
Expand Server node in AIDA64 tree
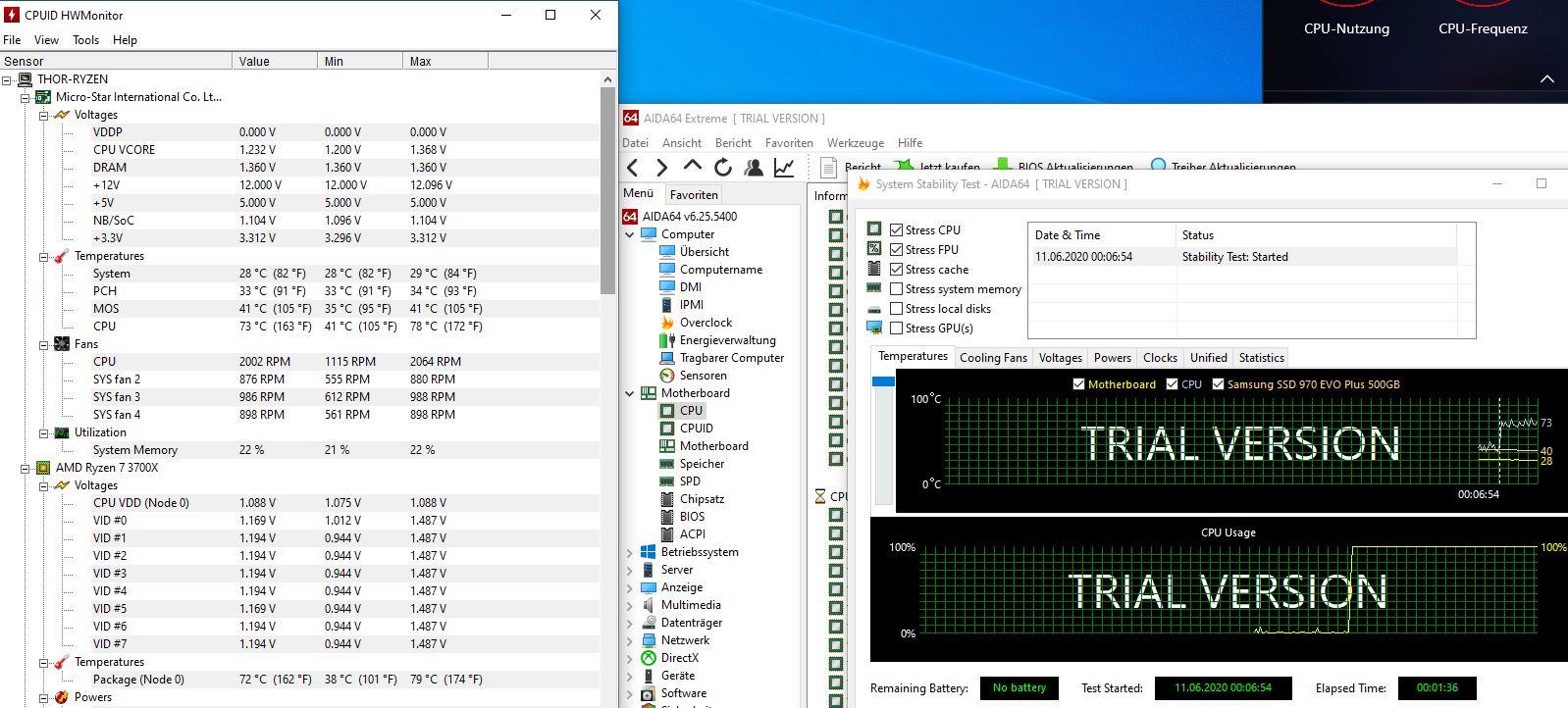click(x=630, y=570)
